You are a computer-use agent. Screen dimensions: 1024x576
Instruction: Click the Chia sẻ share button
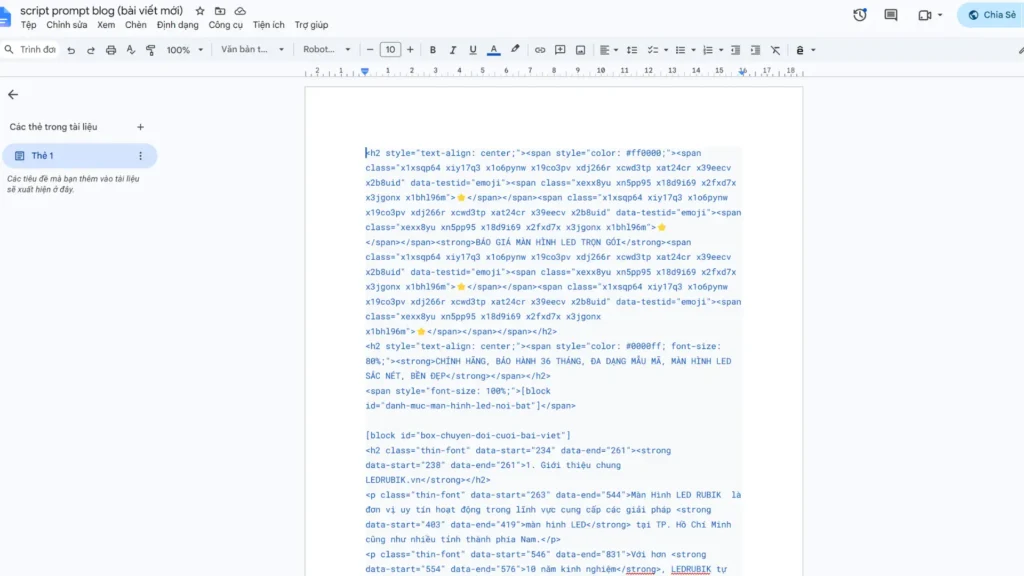991,15
